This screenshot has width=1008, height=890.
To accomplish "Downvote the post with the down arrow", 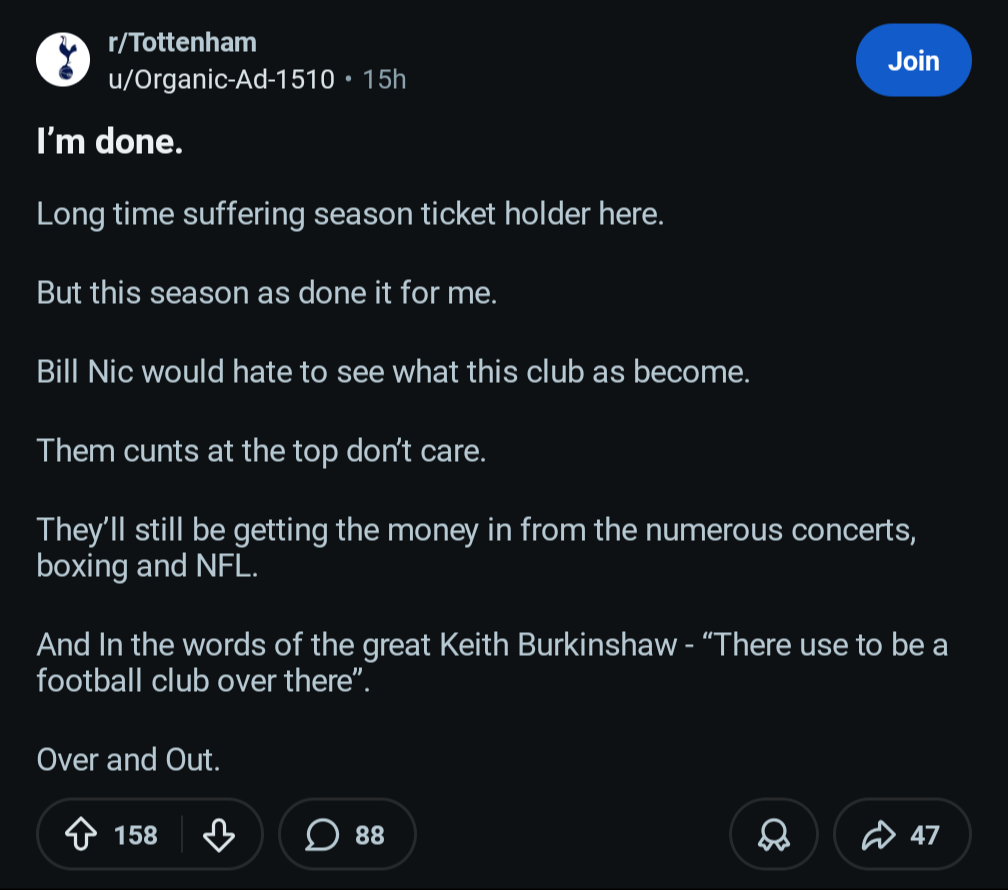I will coord(218,834).
